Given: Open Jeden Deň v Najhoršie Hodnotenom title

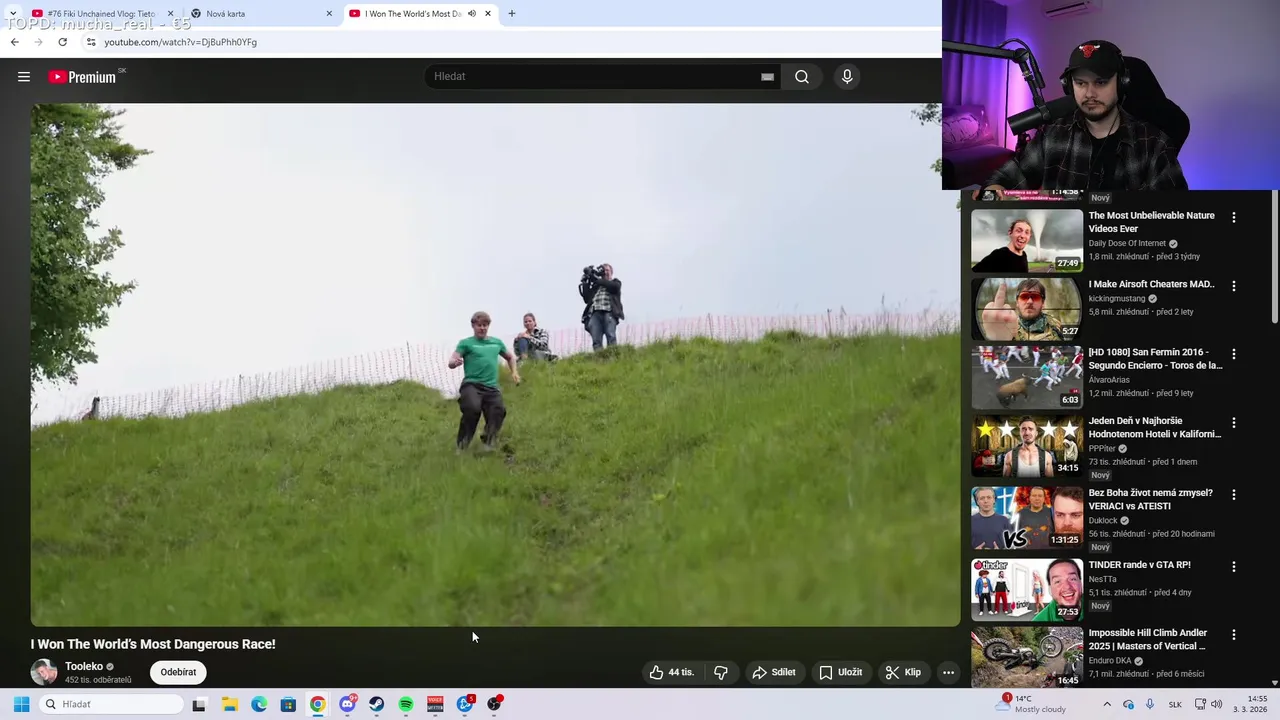Looking at the screenshot, I should click(1155, 428).
